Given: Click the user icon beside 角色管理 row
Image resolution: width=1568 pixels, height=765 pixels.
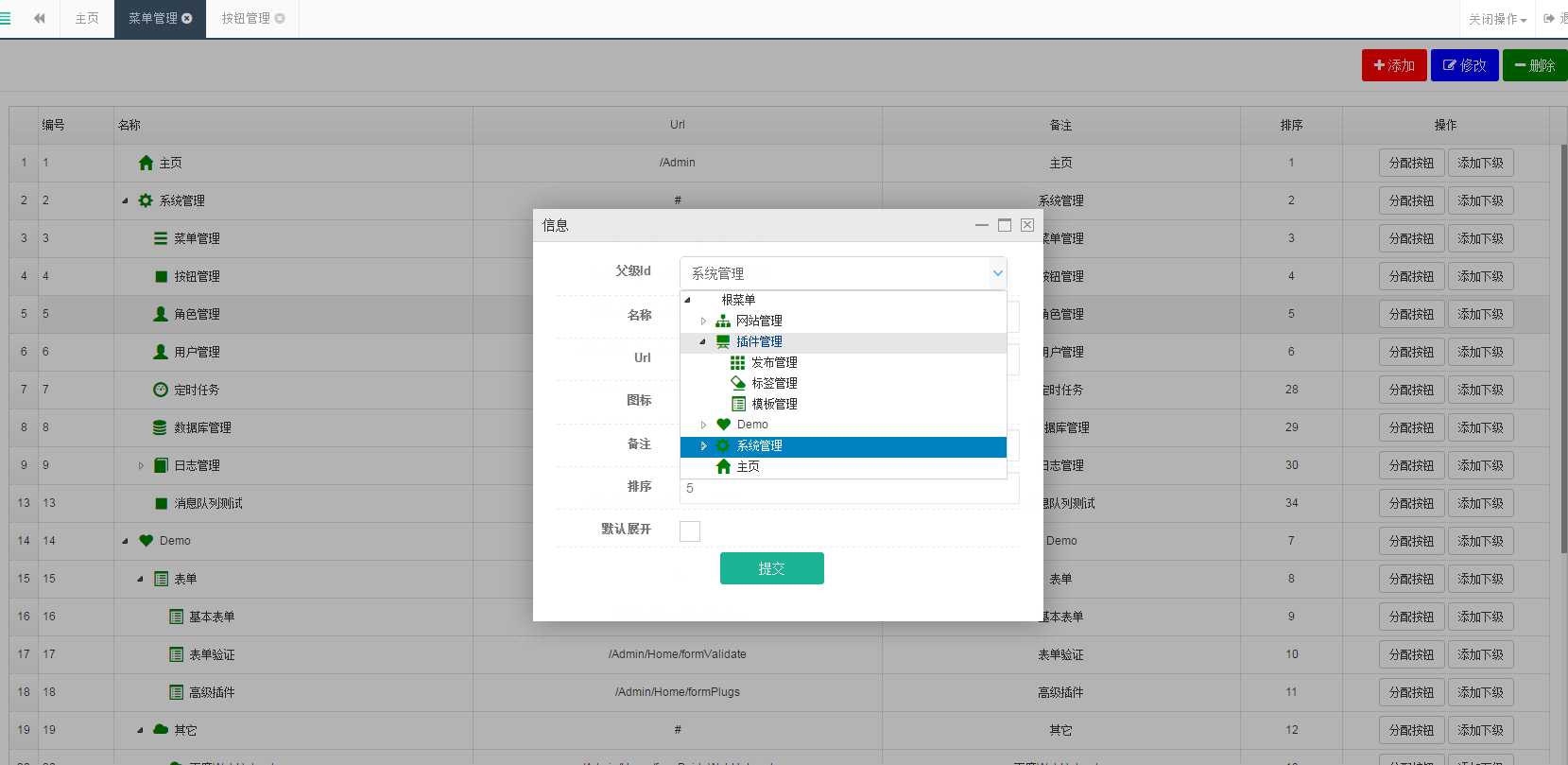Looking at the screenshot, I should coord(161,314).
